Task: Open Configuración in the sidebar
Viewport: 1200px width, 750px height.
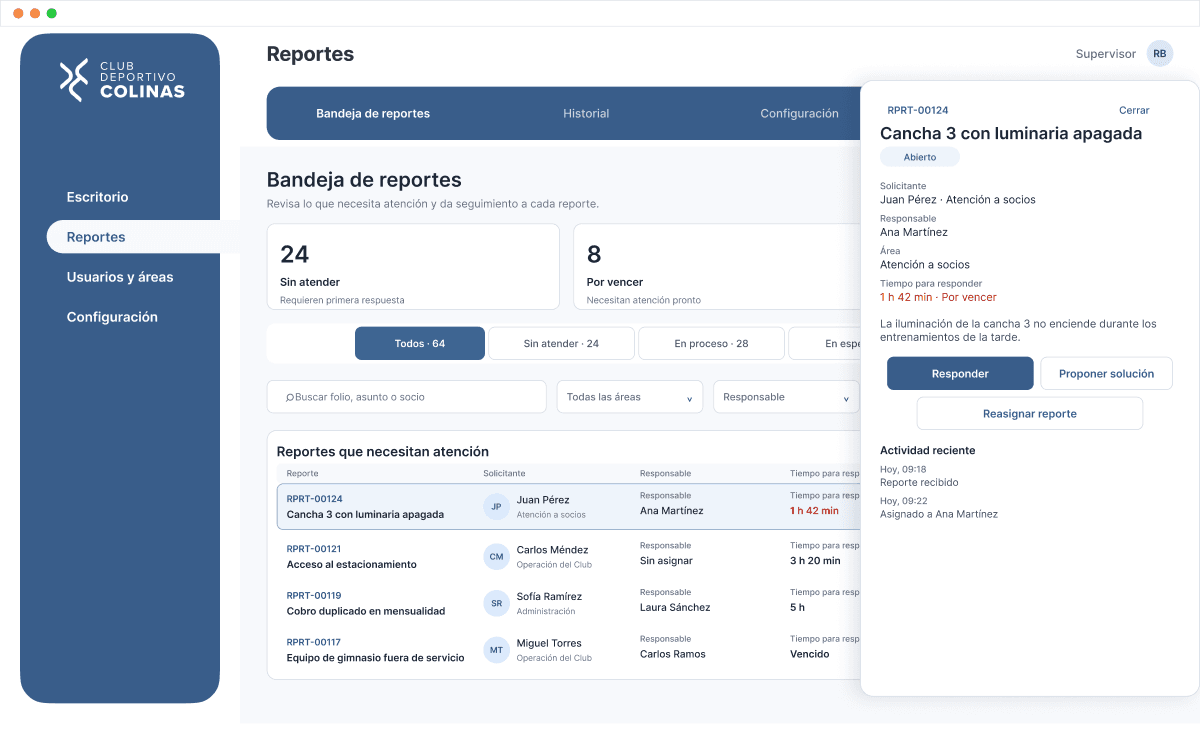Action: pyautogui.click(x=112, y=317)
